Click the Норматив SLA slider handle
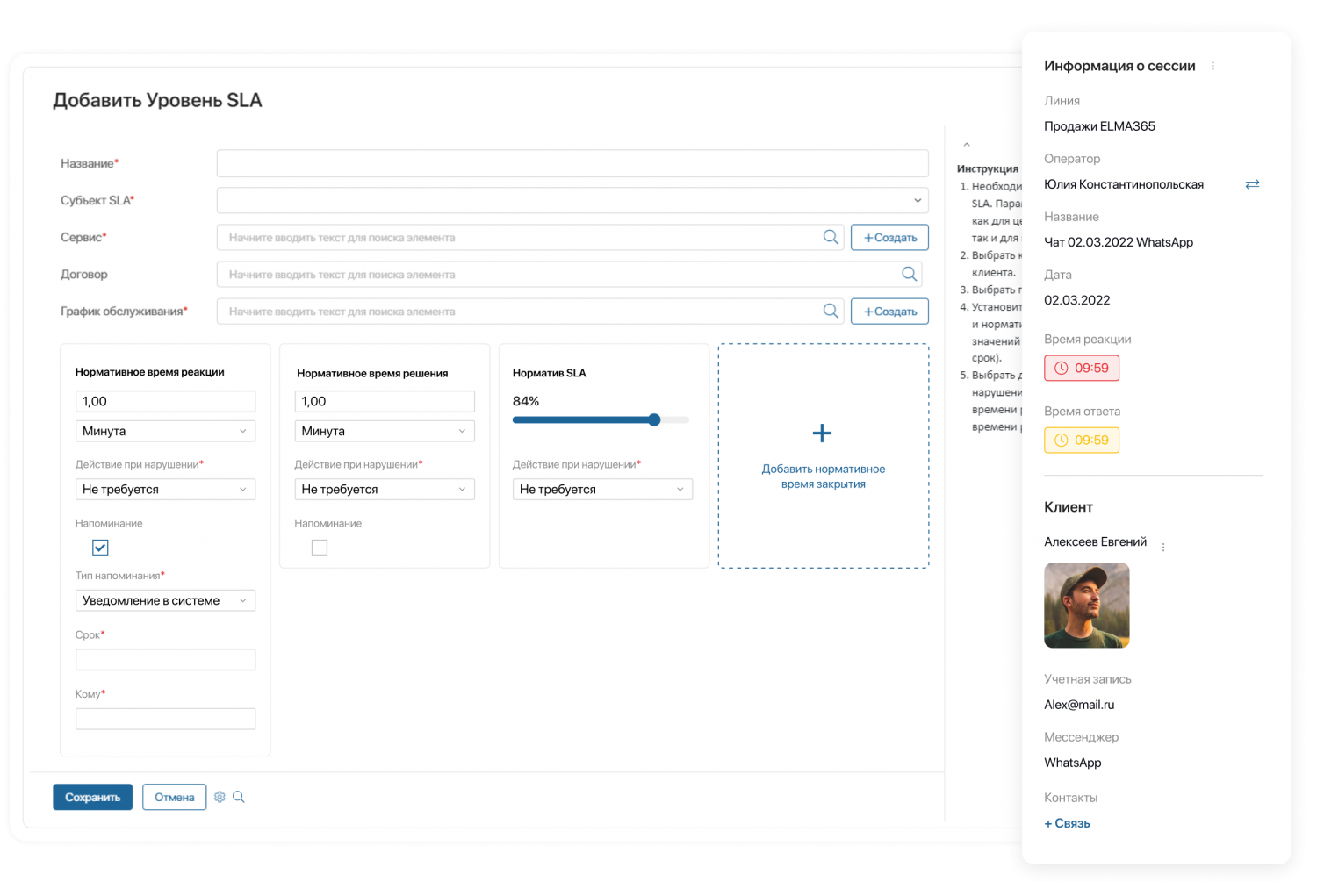Viewport: 1317px width, 896px height. (x=654, y=420)
